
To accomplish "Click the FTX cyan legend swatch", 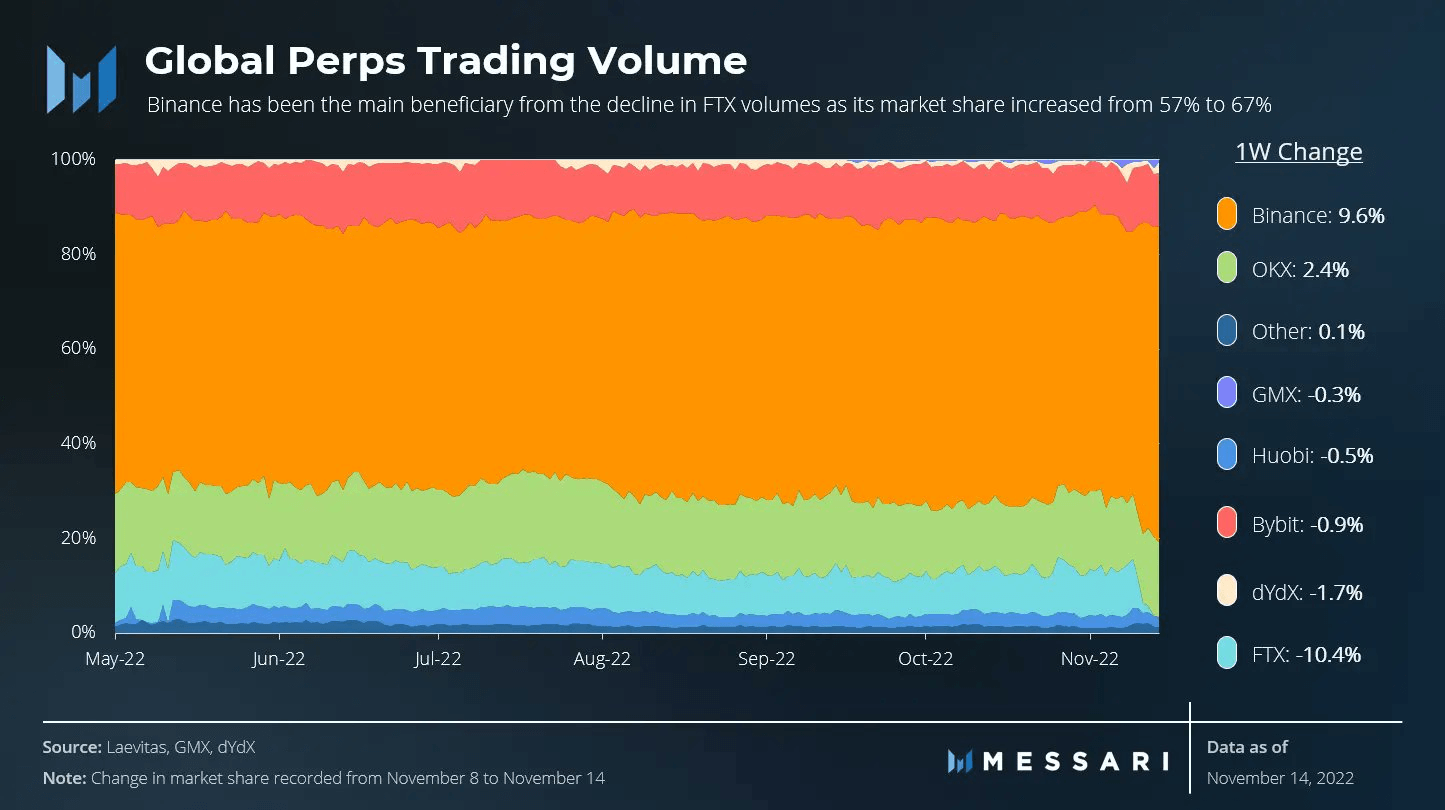I will (x=1227, y=655).
